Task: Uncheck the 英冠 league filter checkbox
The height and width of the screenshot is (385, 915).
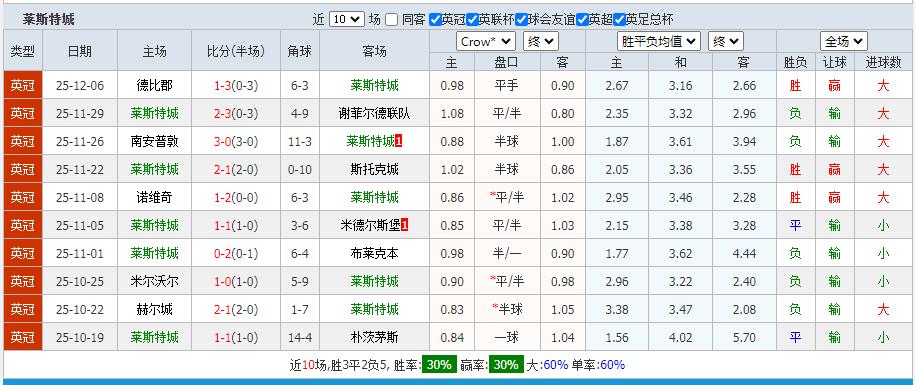Action: [x=435, y=19]
